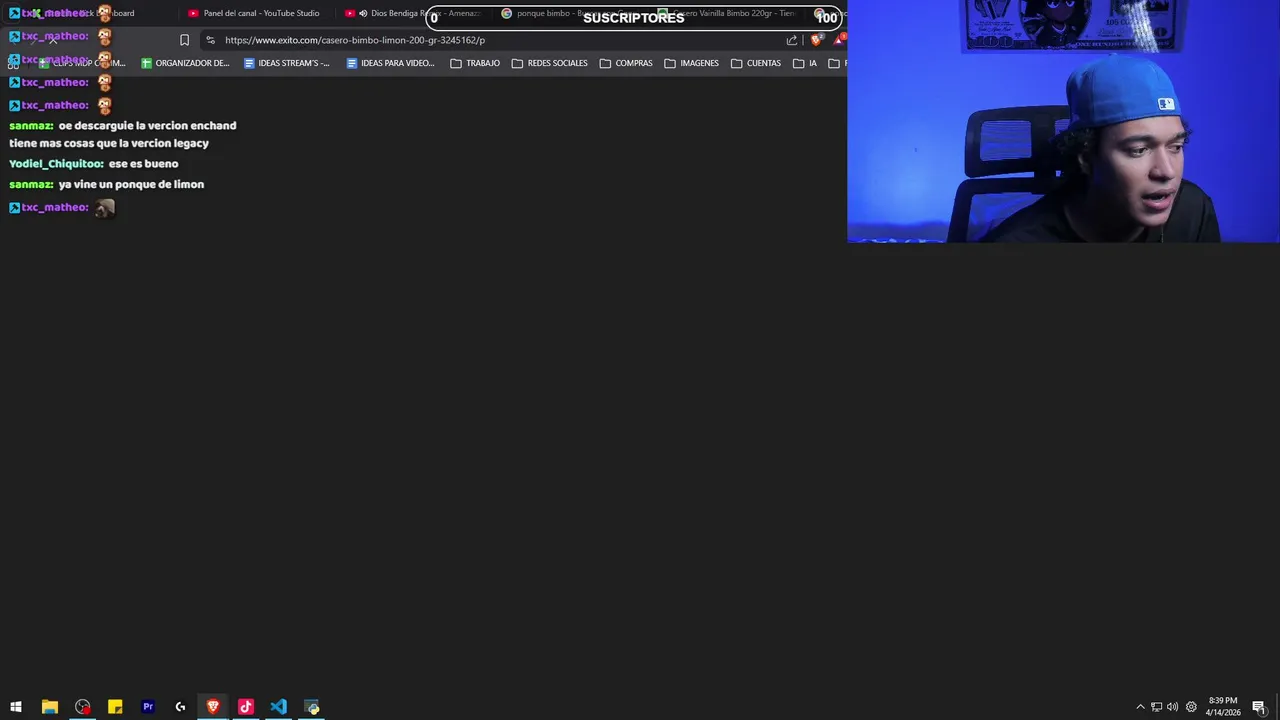Launch Adobe Premiere Pro from taskbar
Screen dimensions: 1280x720
coord(148,707)
